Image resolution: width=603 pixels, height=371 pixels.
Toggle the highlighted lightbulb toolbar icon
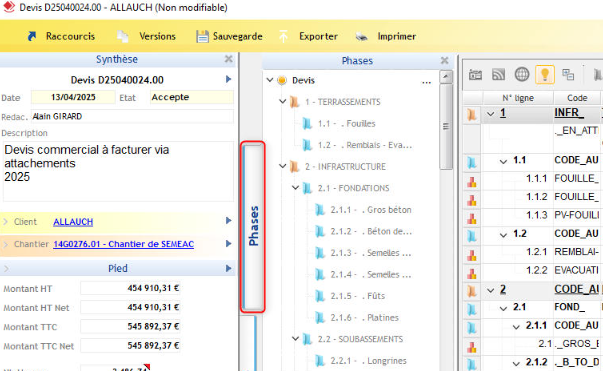click(x=545, y=75)
